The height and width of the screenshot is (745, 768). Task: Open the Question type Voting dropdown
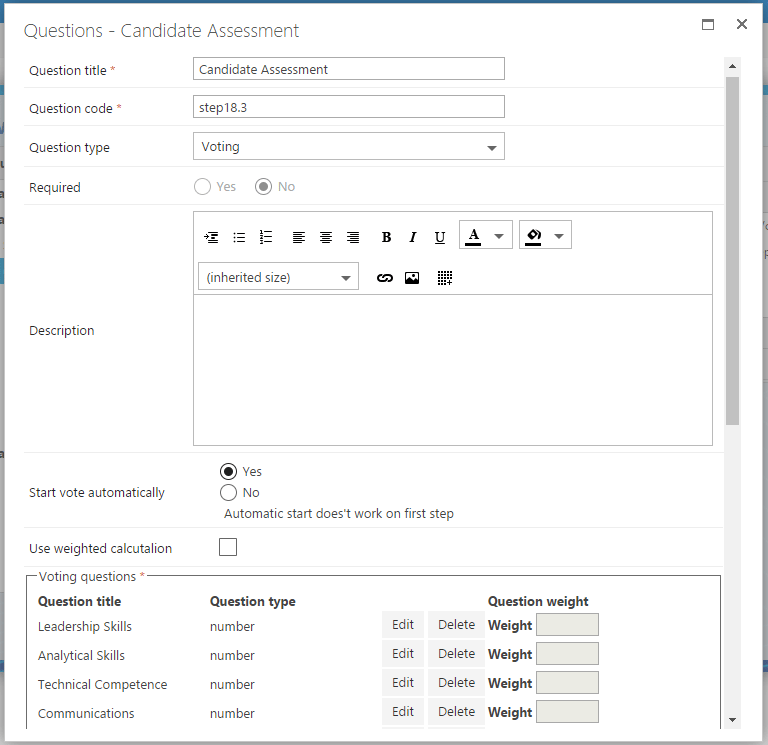pyautogui.click(x=349, y=146)
